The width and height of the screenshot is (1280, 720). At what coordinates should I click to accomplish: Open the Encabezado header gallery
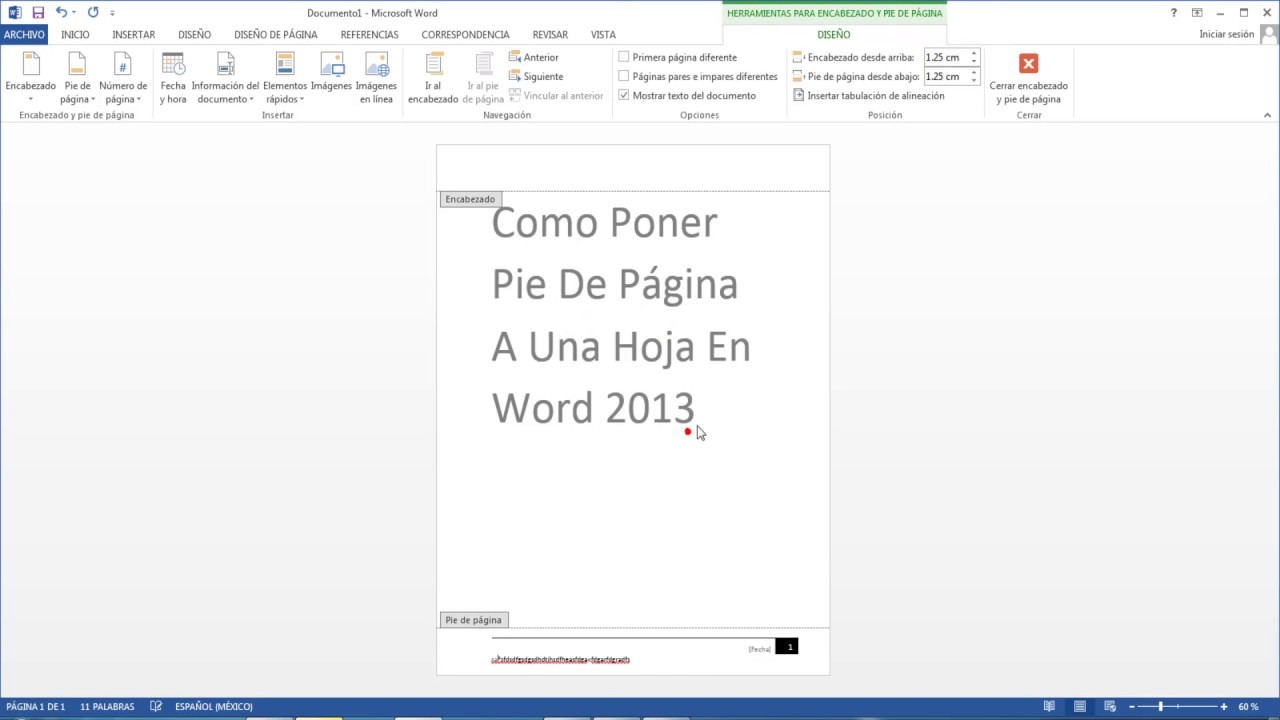coord(31,78)
